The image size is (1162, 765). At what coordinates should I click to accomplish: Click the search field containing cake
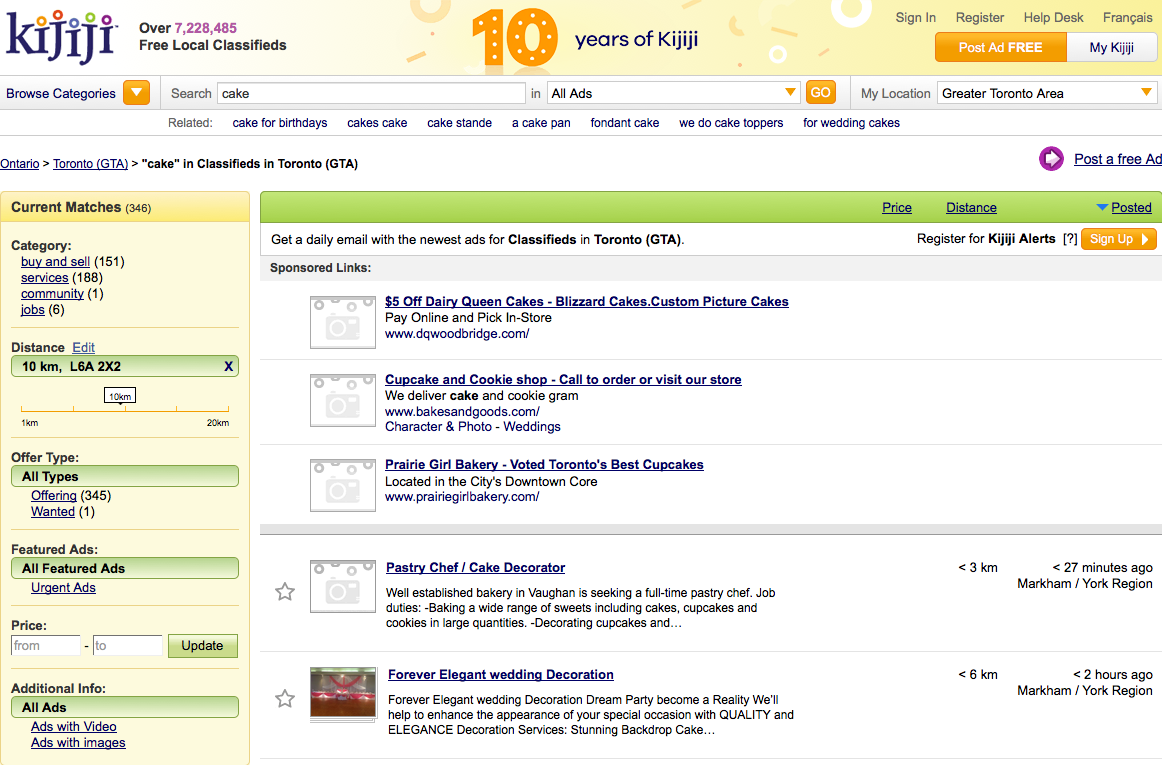pyautogui.click(x=371, y=93)
